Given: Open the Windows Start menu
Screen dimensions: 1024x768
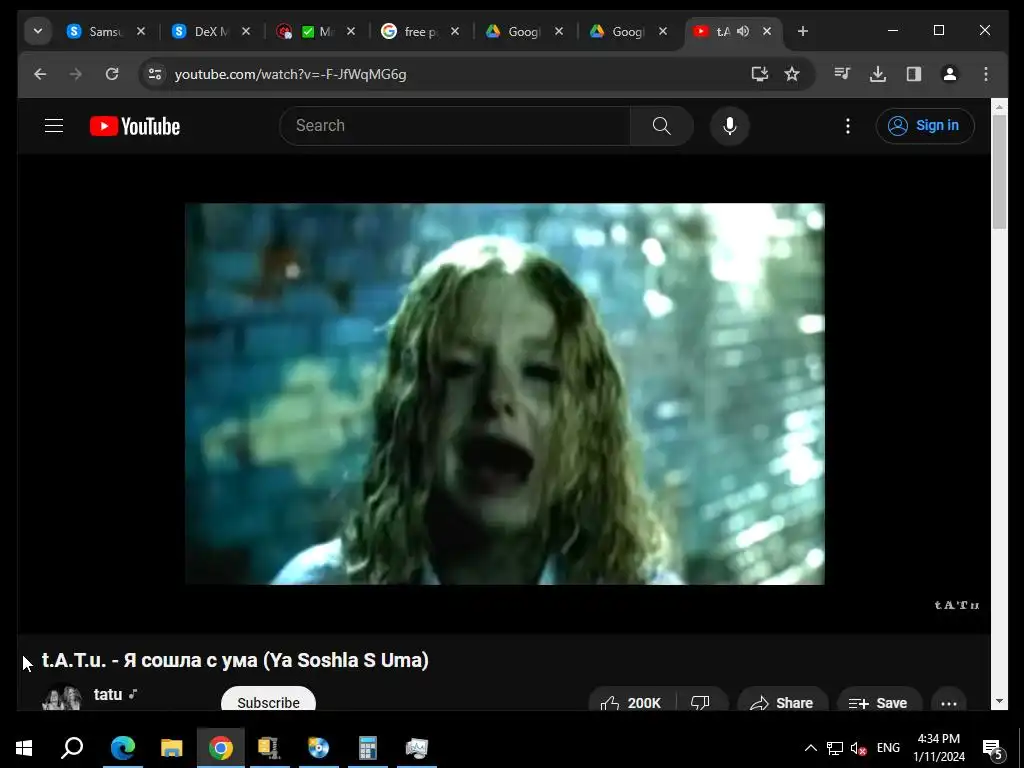Looking at the screenshot, I should click(24, 748).
